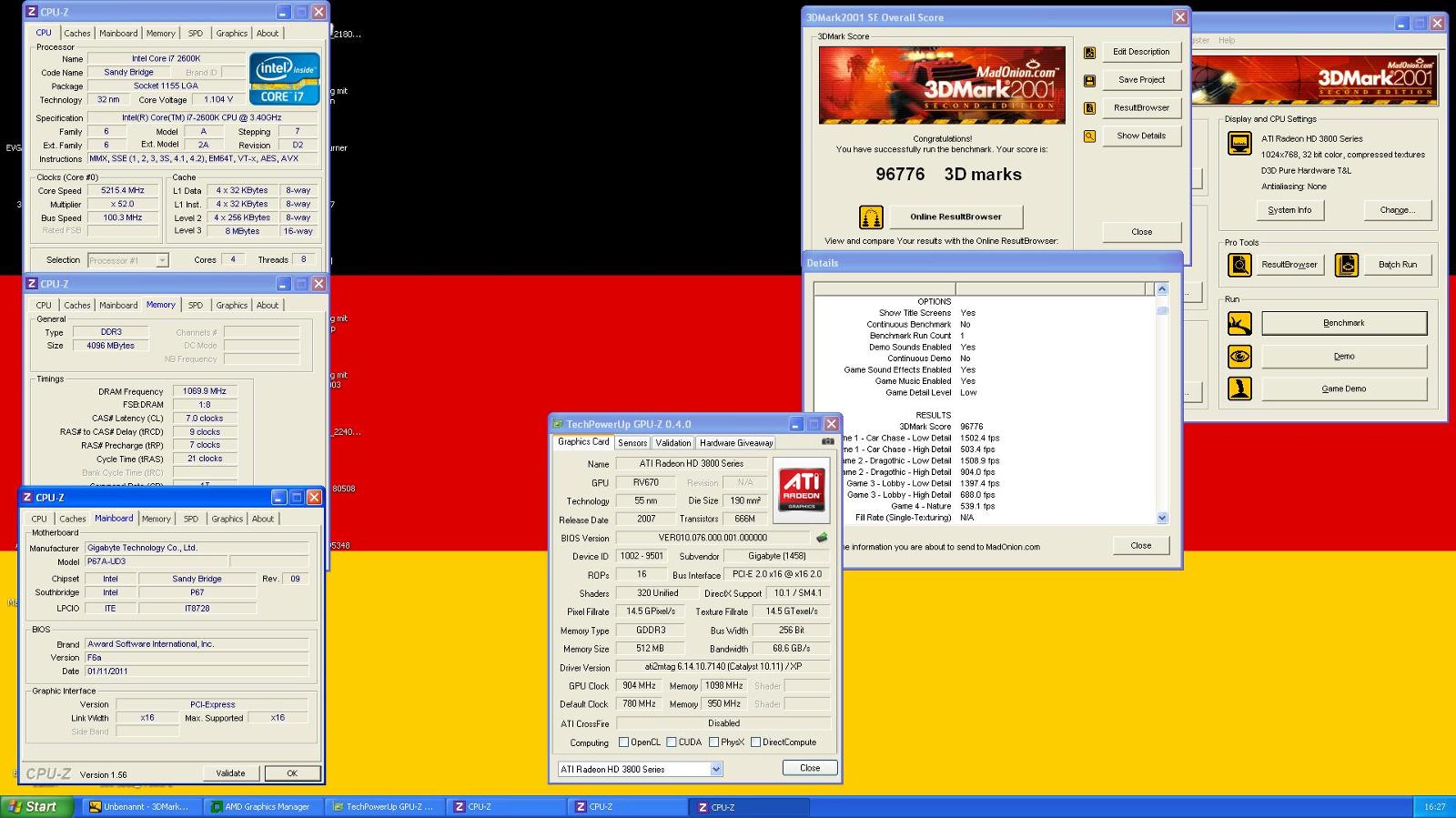Click the Details list scroll-up arrow
The height and width of the screenshot is (818, 1456).
coord(1161,289)
